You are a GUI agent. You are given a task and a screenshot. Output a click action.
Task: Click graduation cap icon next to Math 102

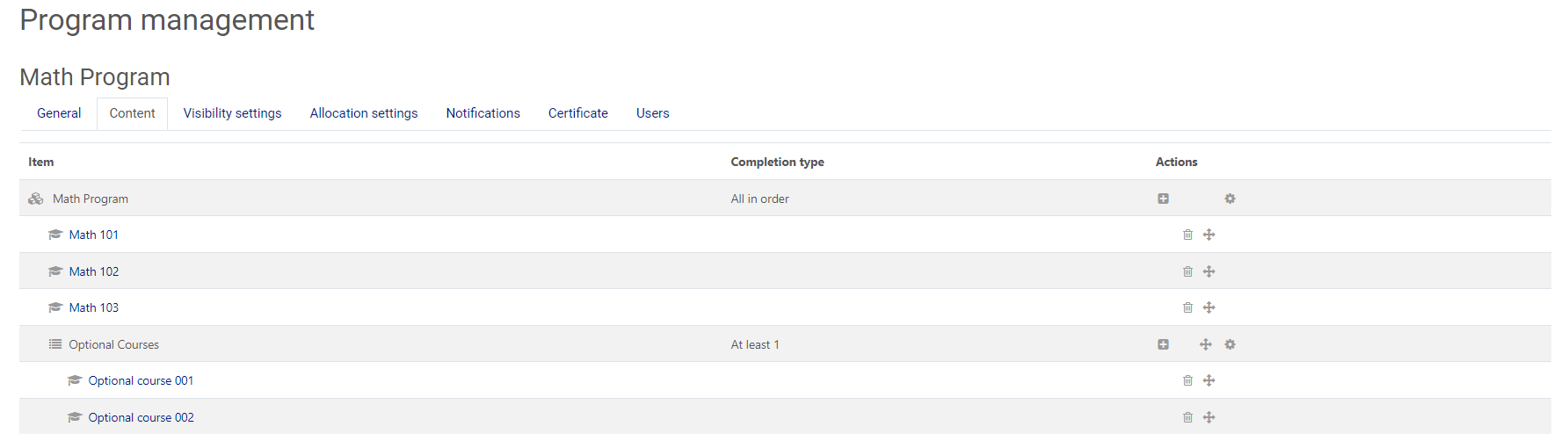coord(55,271)
